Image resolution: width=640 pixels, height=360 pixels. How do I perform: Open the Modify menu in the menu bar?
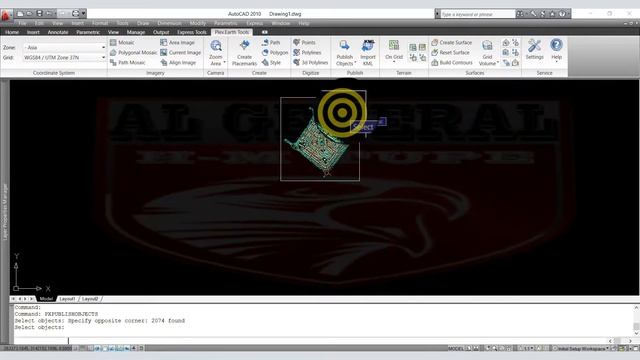click(198, 23)
